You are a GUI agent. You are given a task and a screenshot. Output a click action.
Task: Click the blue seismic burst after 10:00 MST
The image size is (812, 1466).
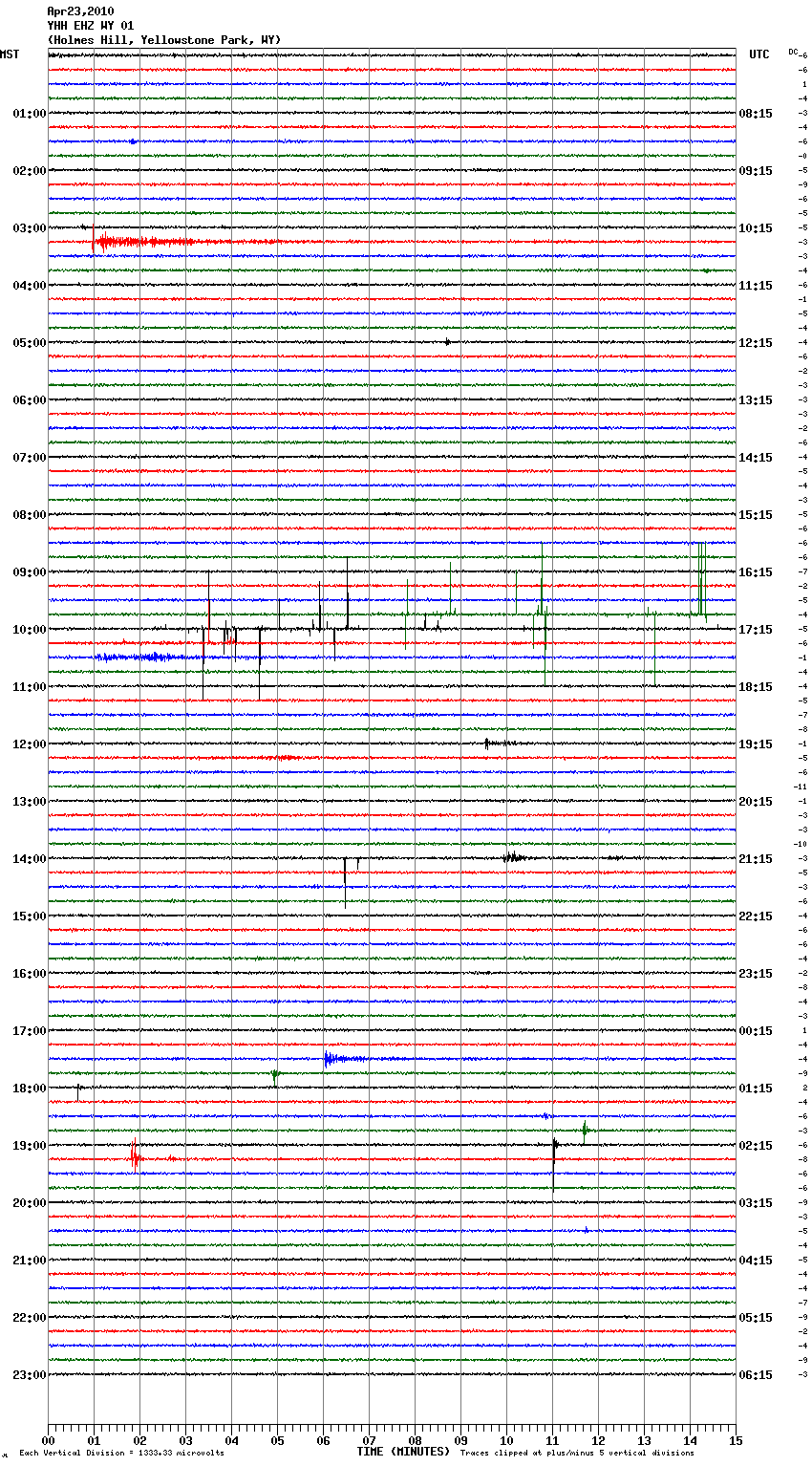click(136, 658)
